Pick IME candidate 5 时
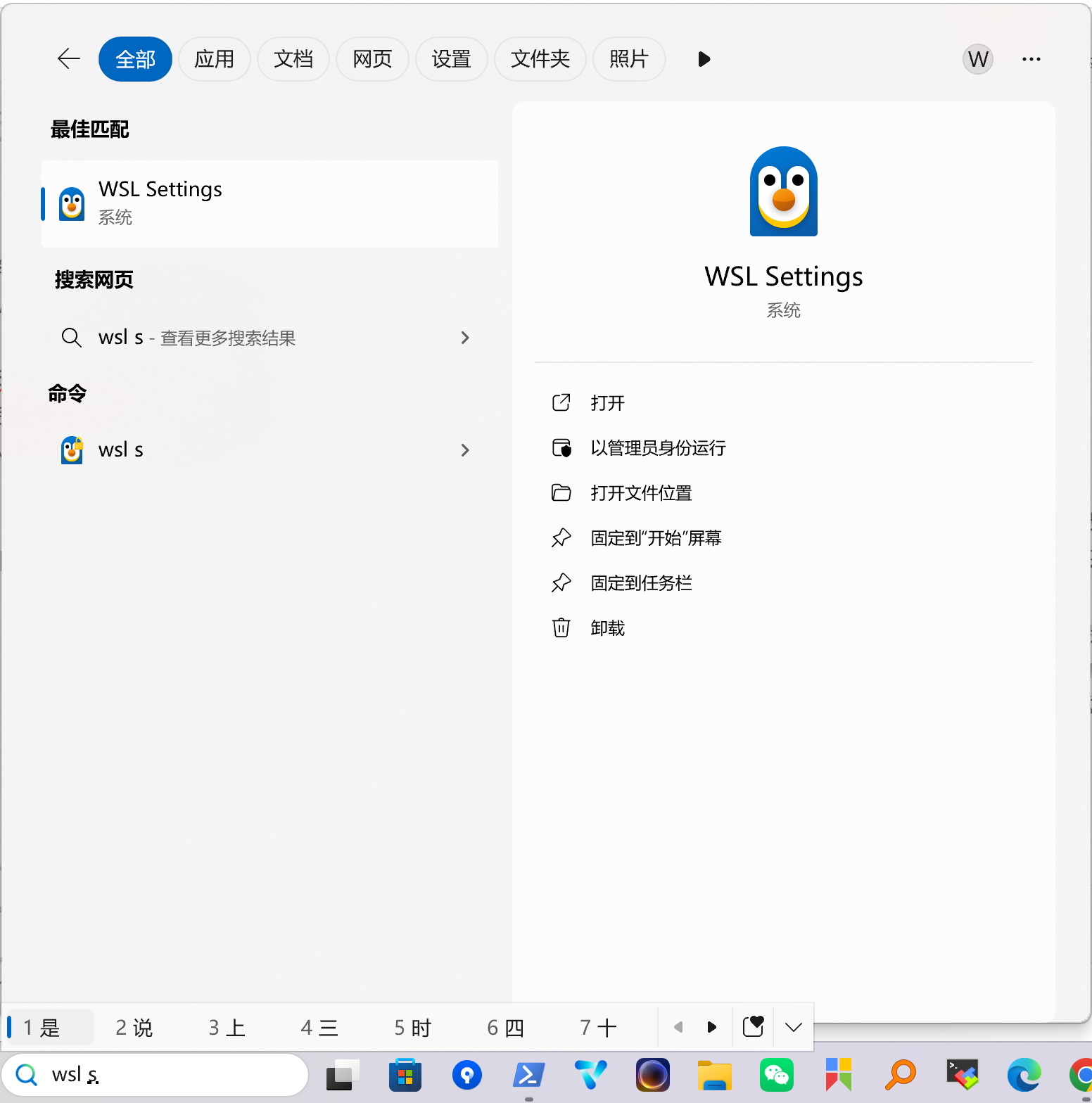The height and width of the screenshot is (1103, 1092). click(x=413, y=1028)
